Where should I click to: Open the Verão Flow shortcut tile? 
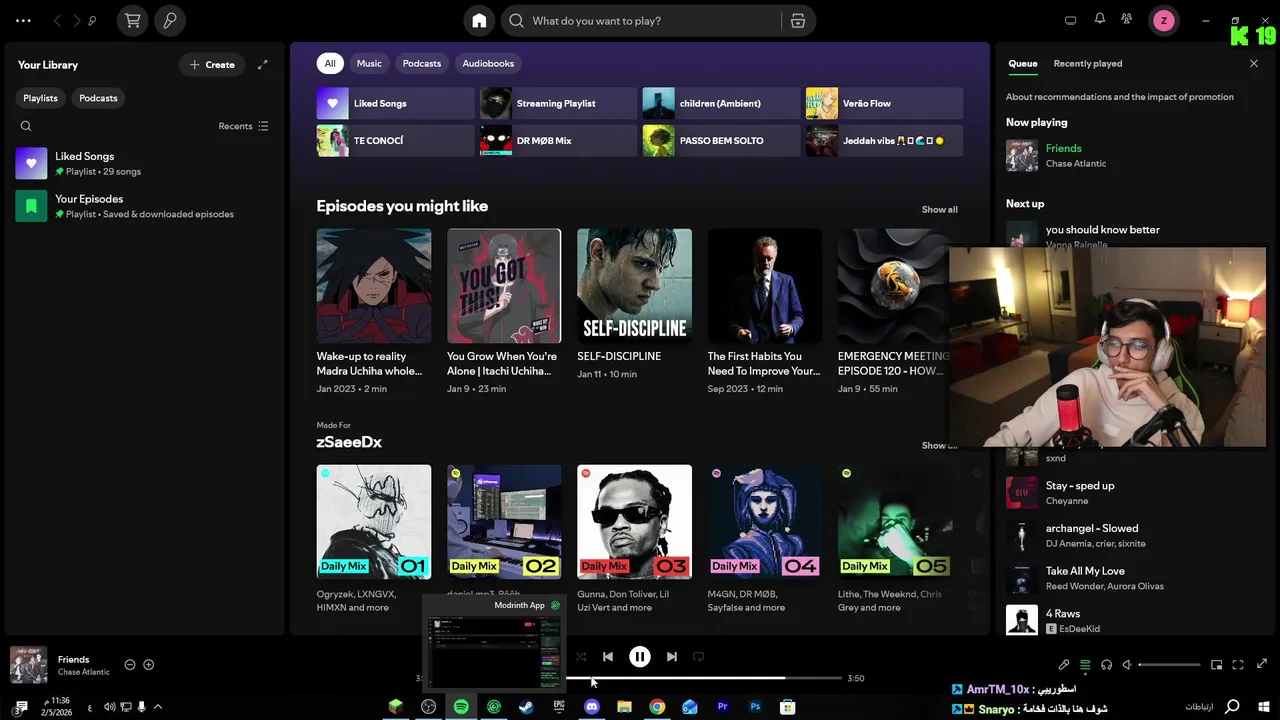point(884,103)
